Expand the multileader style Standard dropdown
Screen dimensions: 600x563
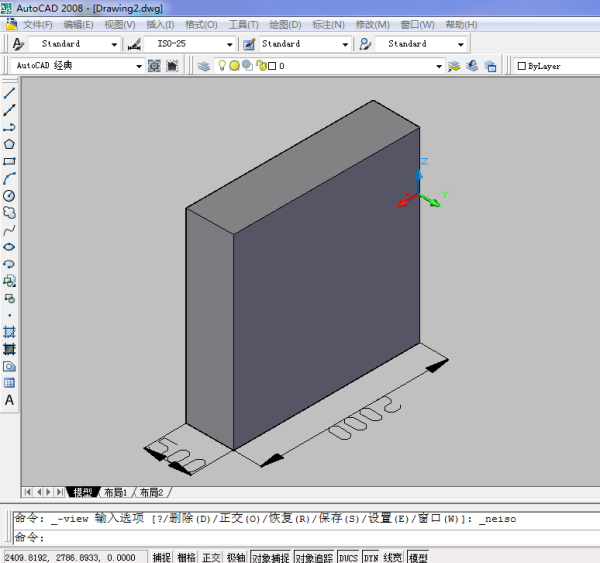point(461,44)
